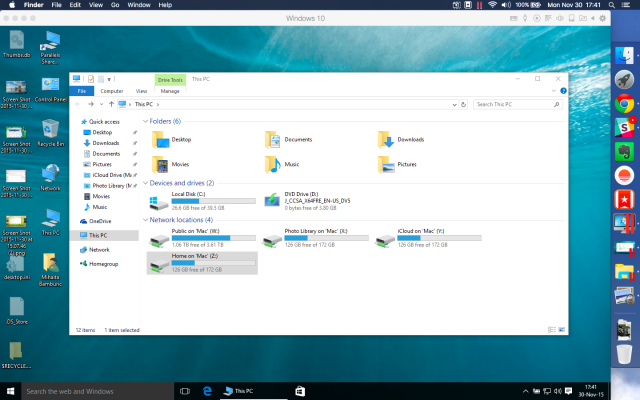Expand the ribbon with the chevron
This screenshot has height=400, width=640.
(553, 91)
